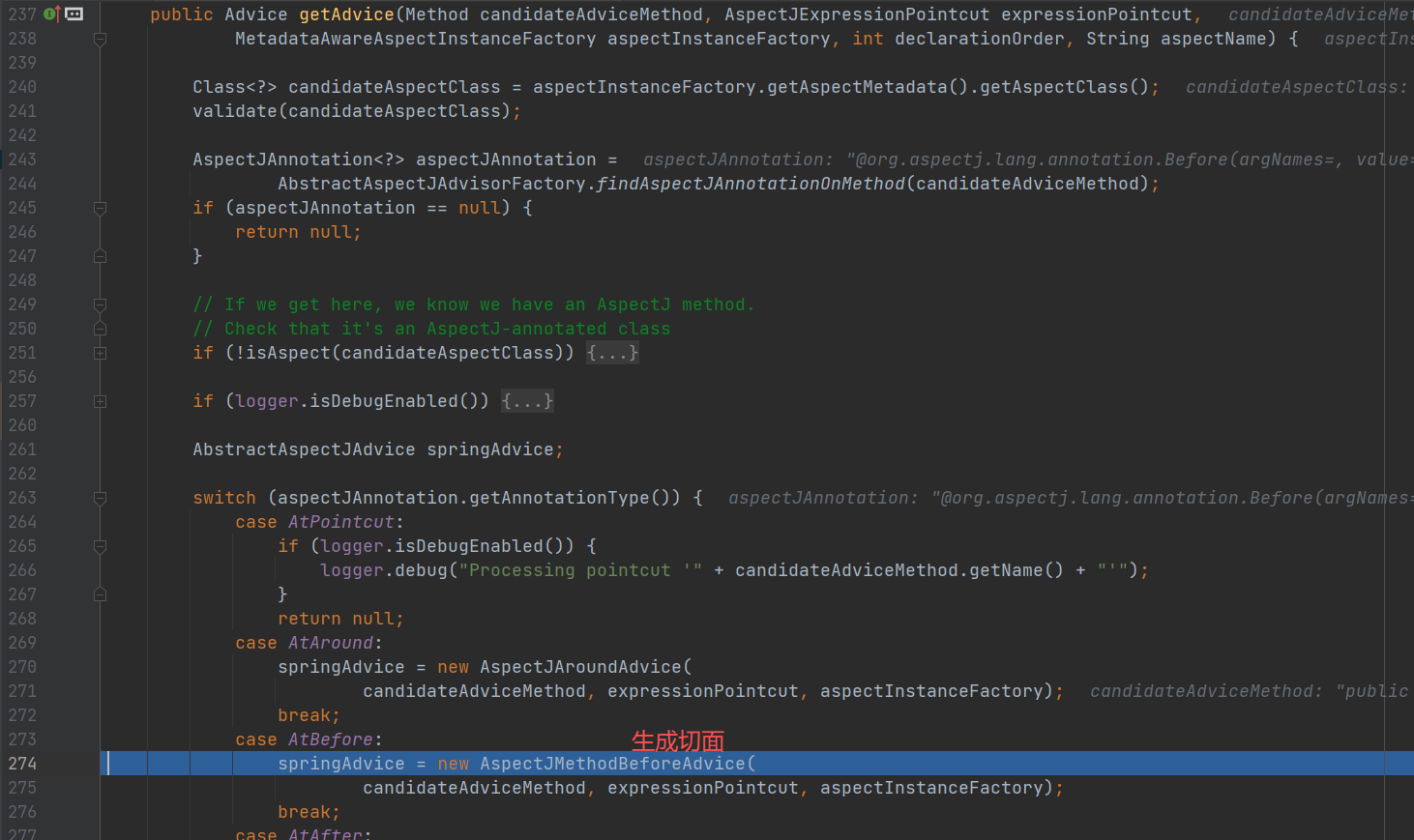Click line number 243 in the gutter
Image resolution: width=1414 pixels, height=840 pixels.
tap(22, 159)
